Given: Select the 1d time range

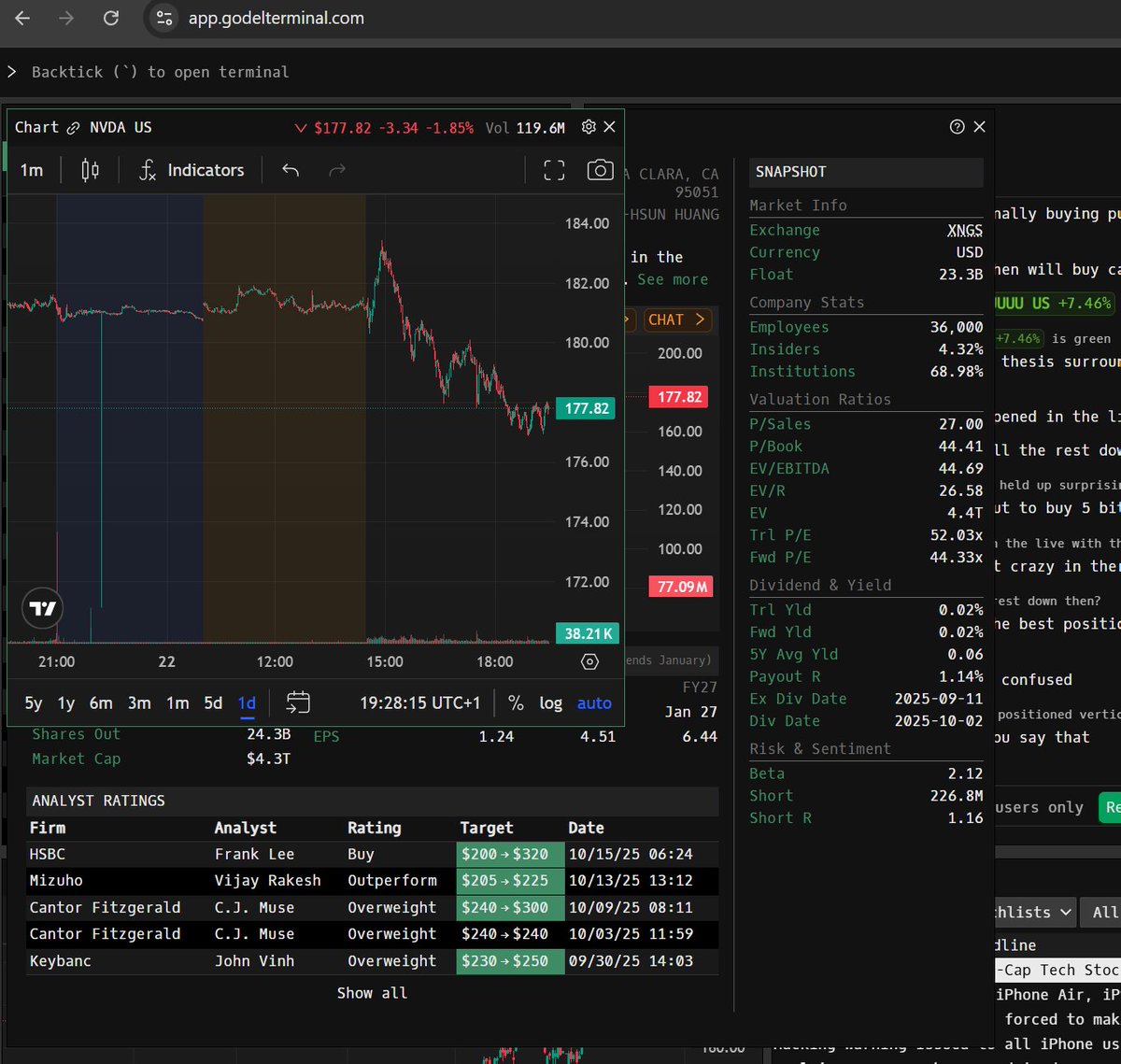Looking at the screenshot, I should [247, 703].
